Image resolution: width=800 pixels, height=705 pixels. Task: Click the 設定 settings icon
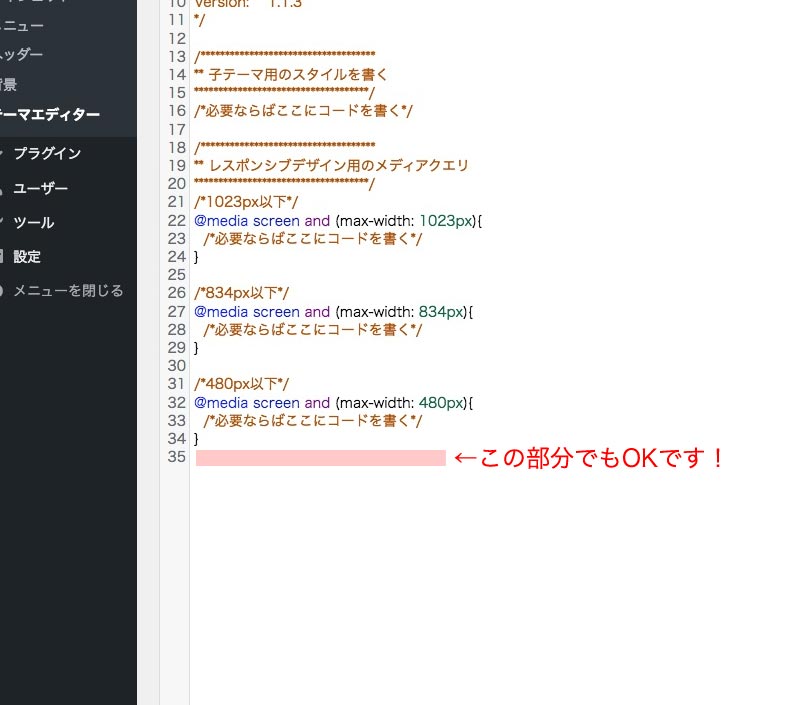(1, 257)
